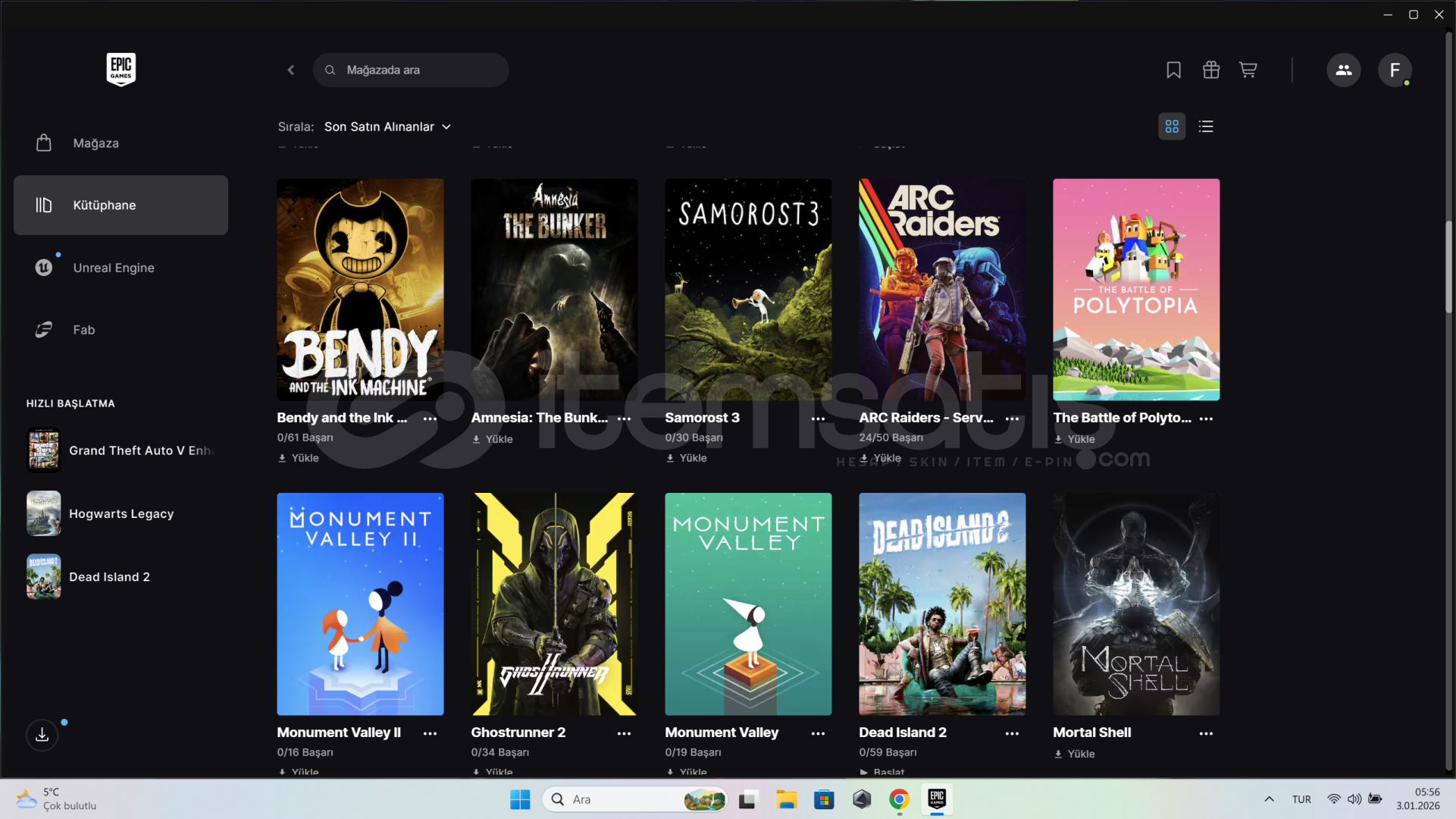Switch to grid view

(x=1172, y=127)
